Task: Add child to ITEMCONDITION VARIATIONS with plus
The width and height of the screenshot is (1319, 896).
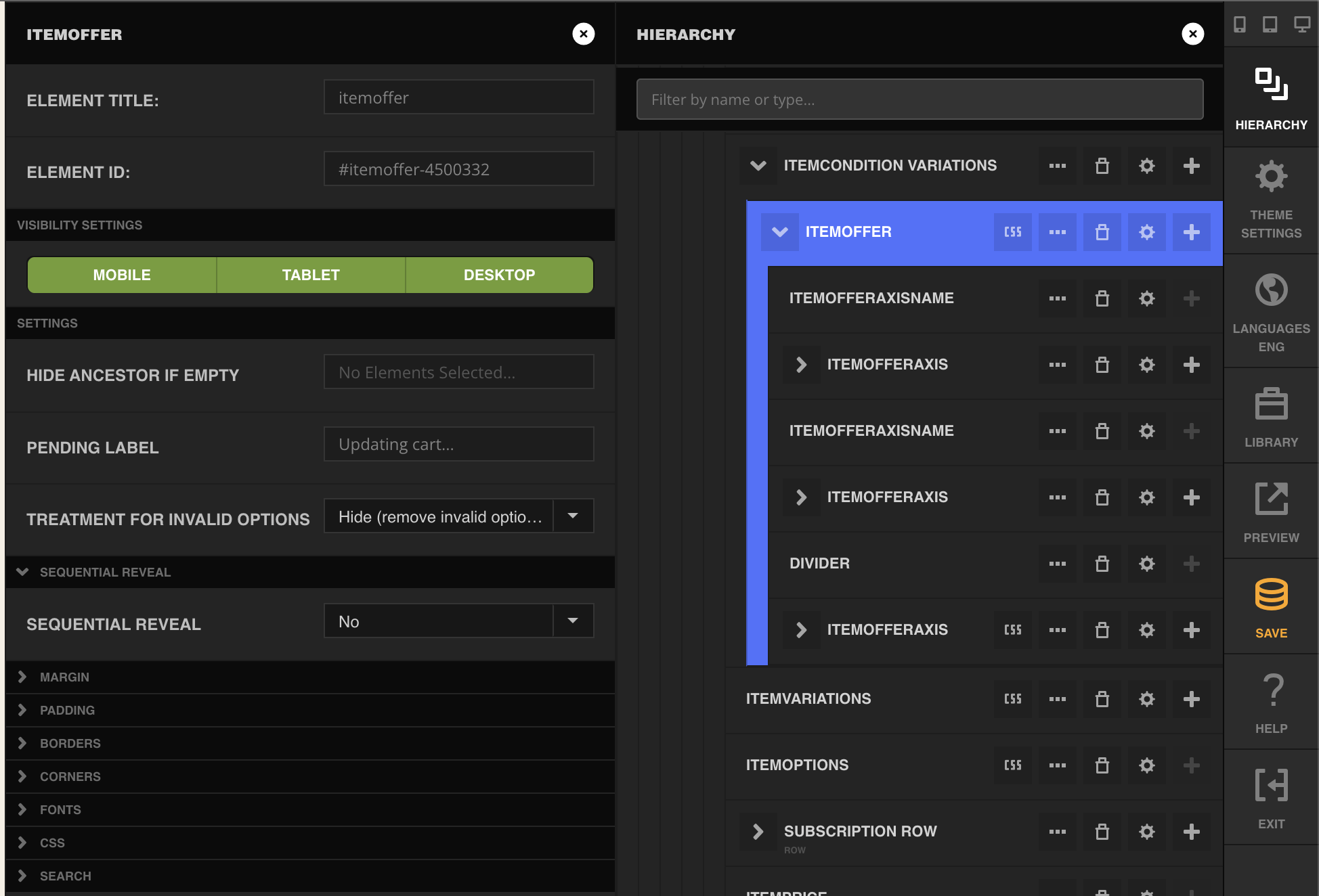Action: 1191,166
